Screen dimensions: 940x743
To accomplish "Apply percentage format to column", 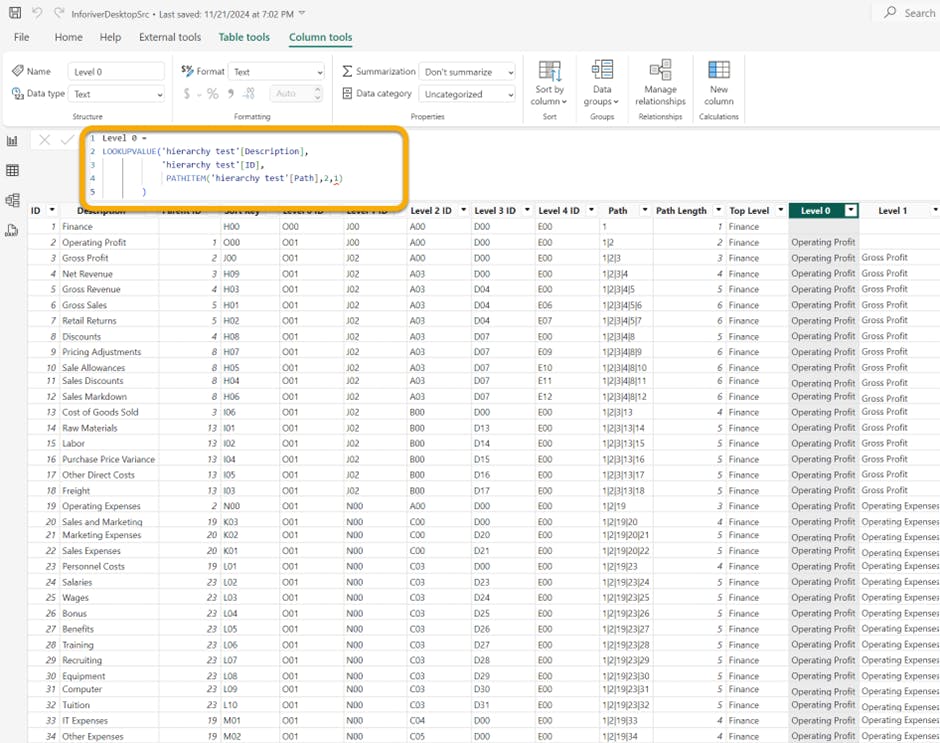I will point(212,94).
